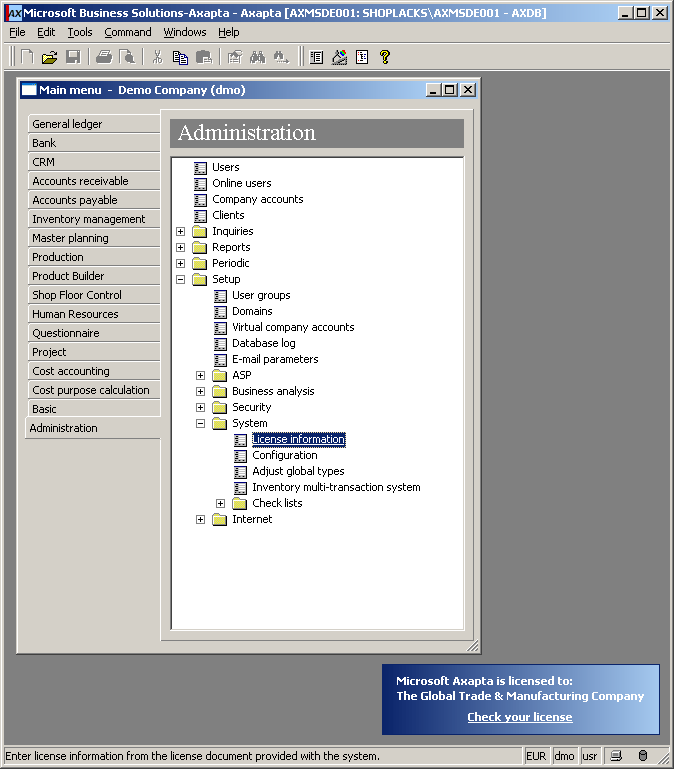Click usr layer in status bar

[x=590, y=756]
